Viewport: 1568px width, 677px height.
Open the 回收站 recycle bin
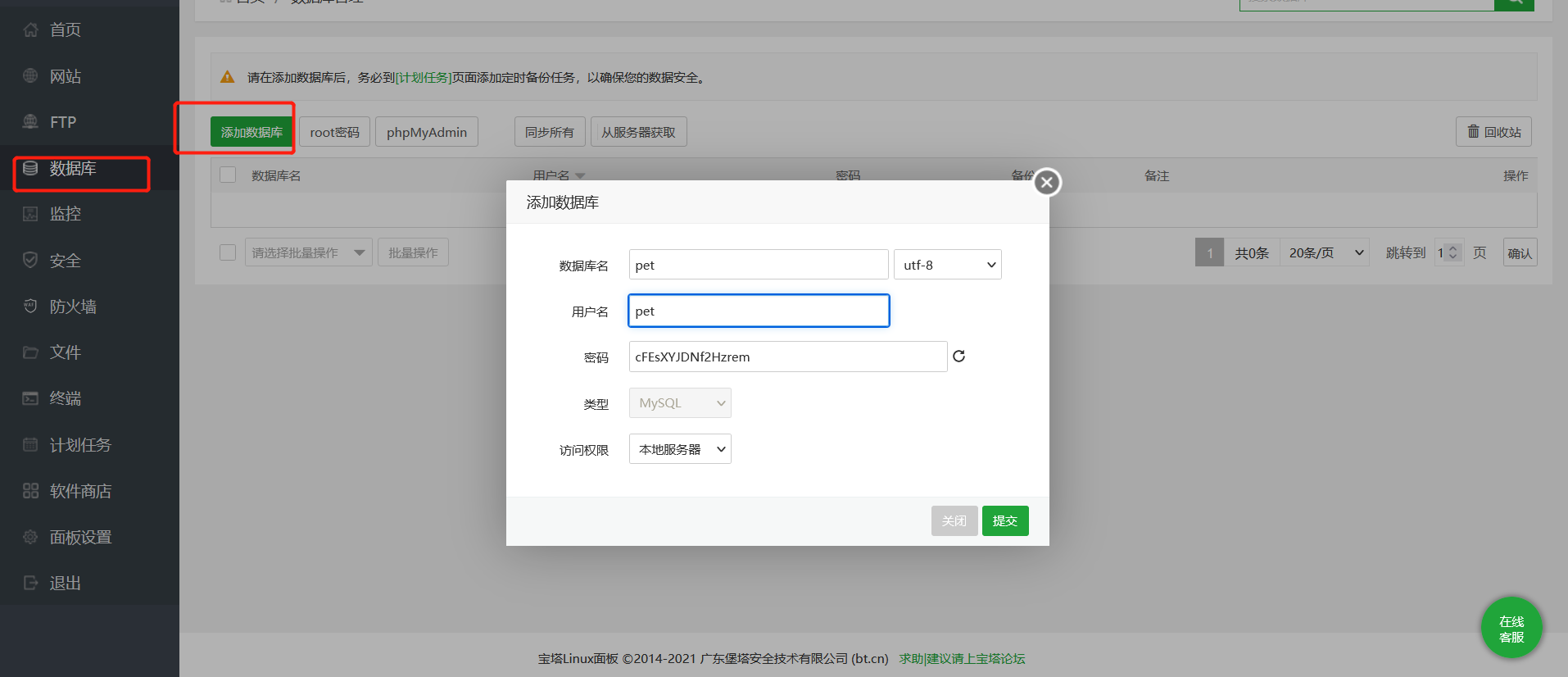[x=1493, y=132]
